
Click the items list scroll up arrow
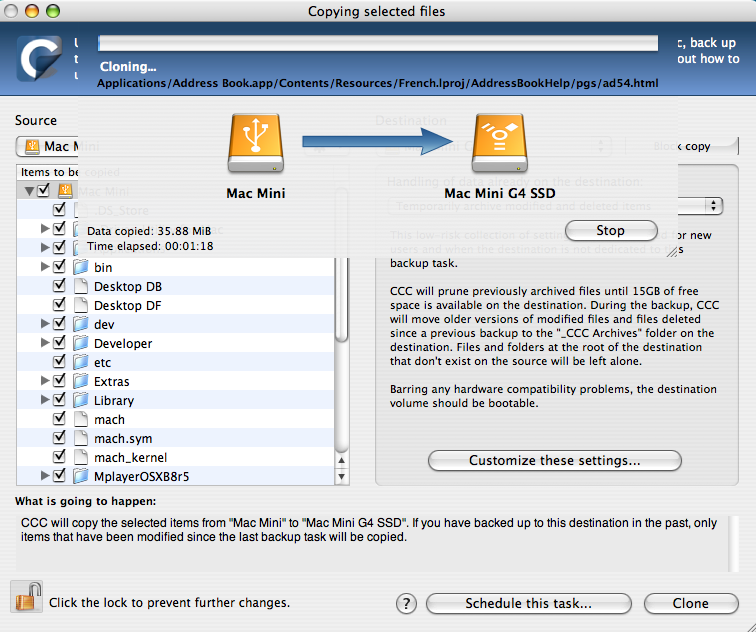click(341, 460)
